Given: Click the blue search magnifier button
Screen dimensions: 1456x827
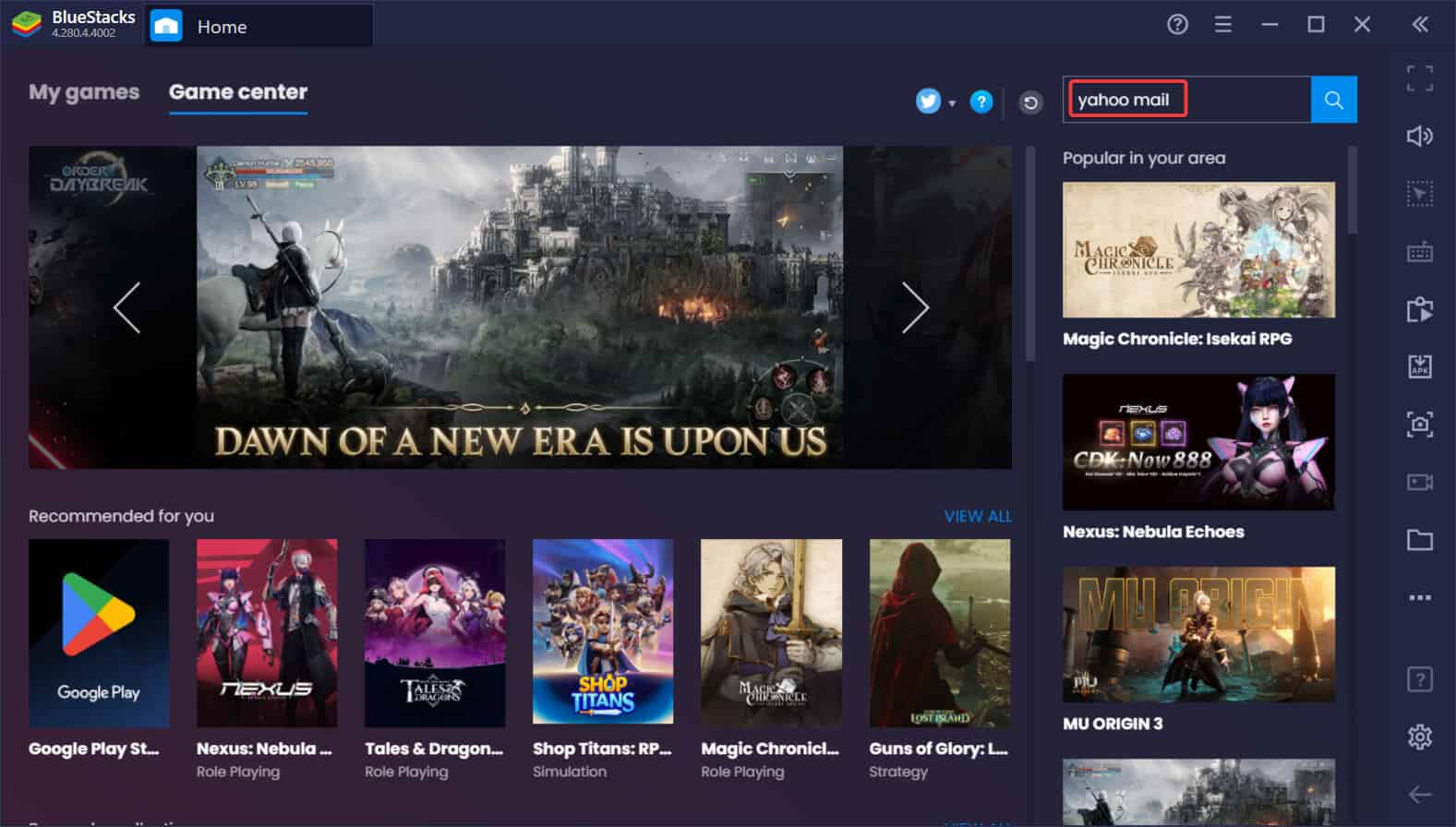Looking at the screenshot, I should pyautogui.click(x=1333, y=100).
